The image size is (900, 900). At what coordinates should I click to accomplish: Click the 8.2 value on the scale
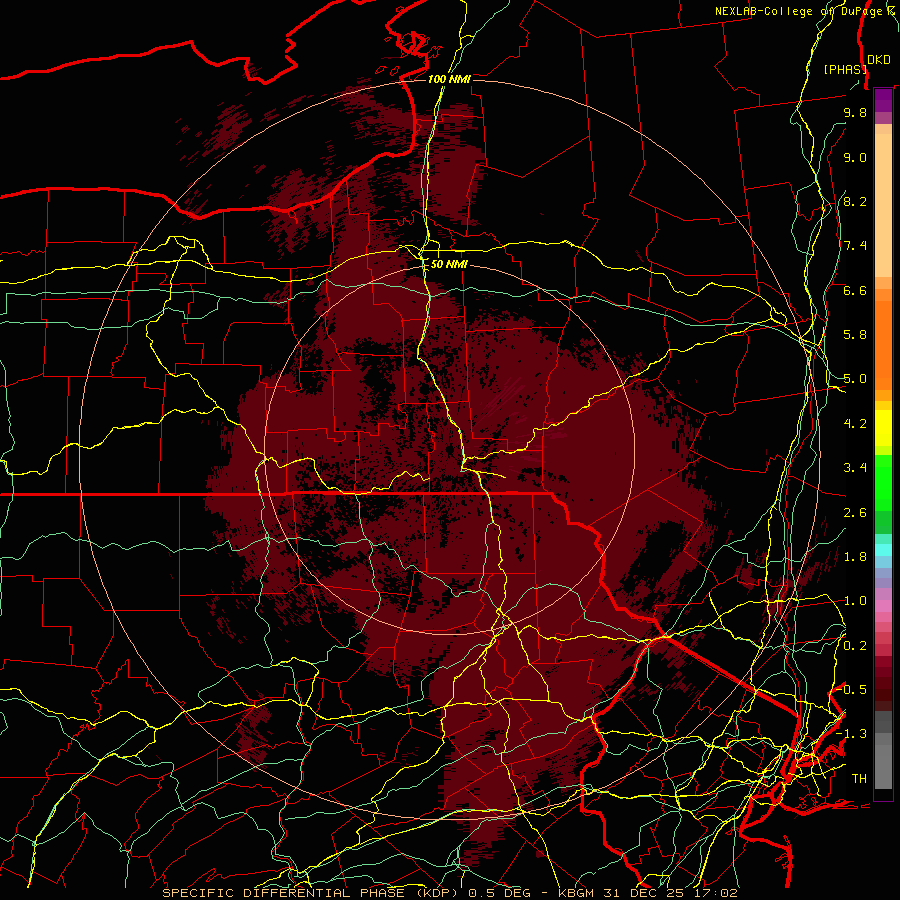pyautogui.click(x=855, y=201)
